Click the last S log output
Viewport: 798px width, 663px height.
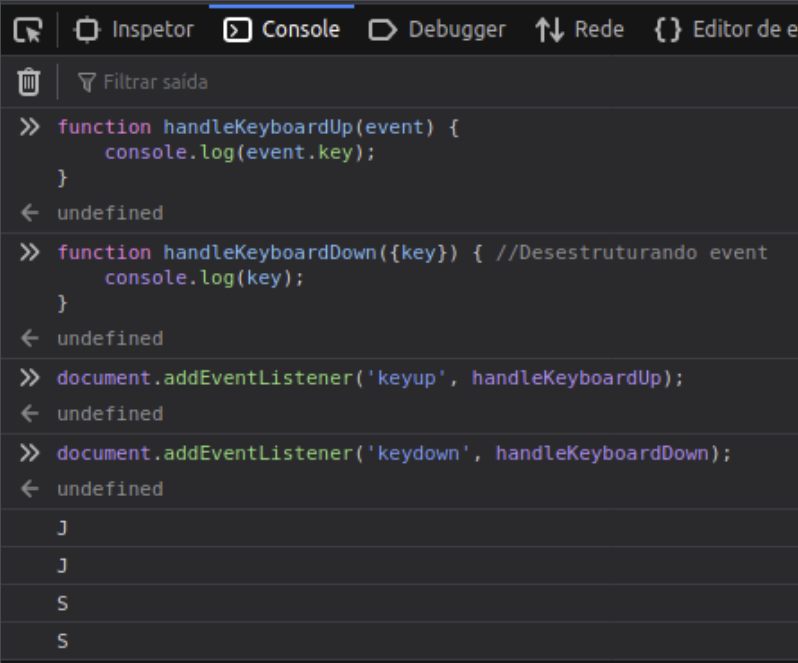point(62,641)
